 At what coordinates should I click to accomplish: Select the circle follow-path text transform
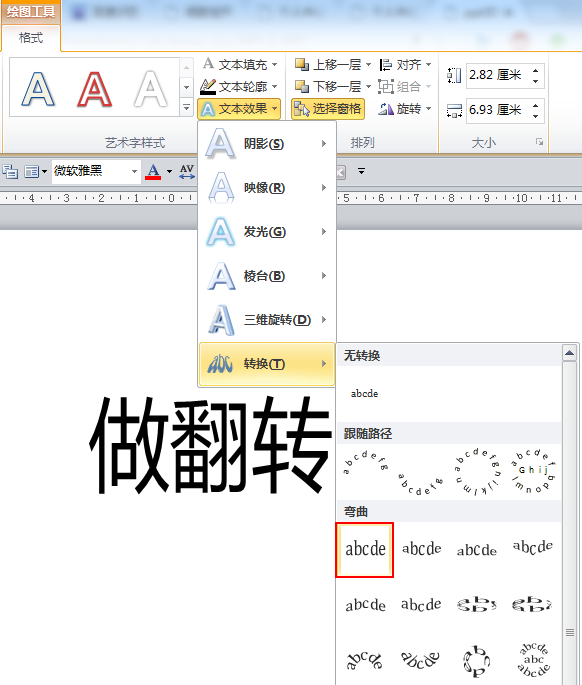pyautogui.click(x=477, y=472)
